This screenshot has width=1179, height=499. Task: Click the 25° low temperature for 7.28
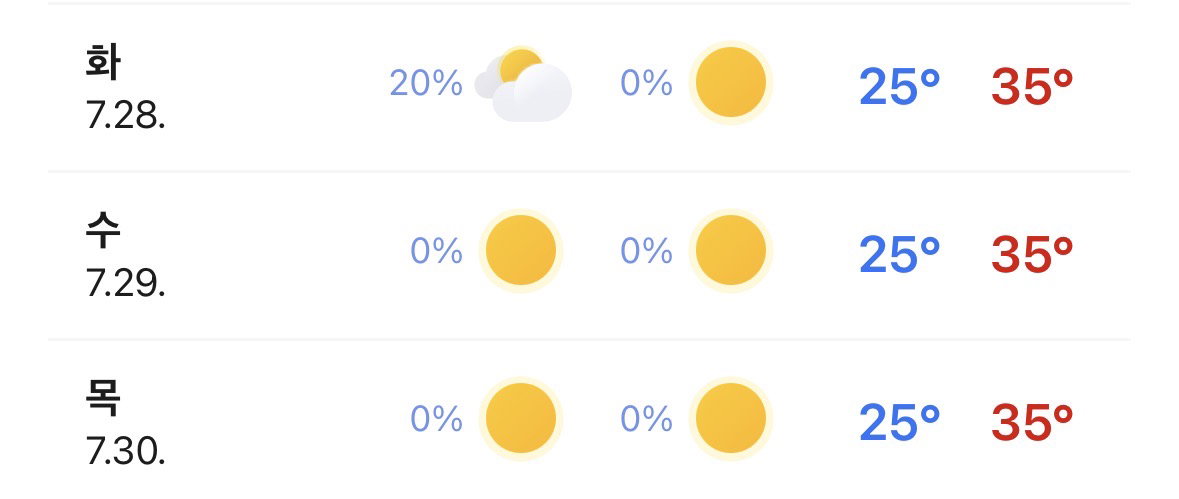pos(899,87)
